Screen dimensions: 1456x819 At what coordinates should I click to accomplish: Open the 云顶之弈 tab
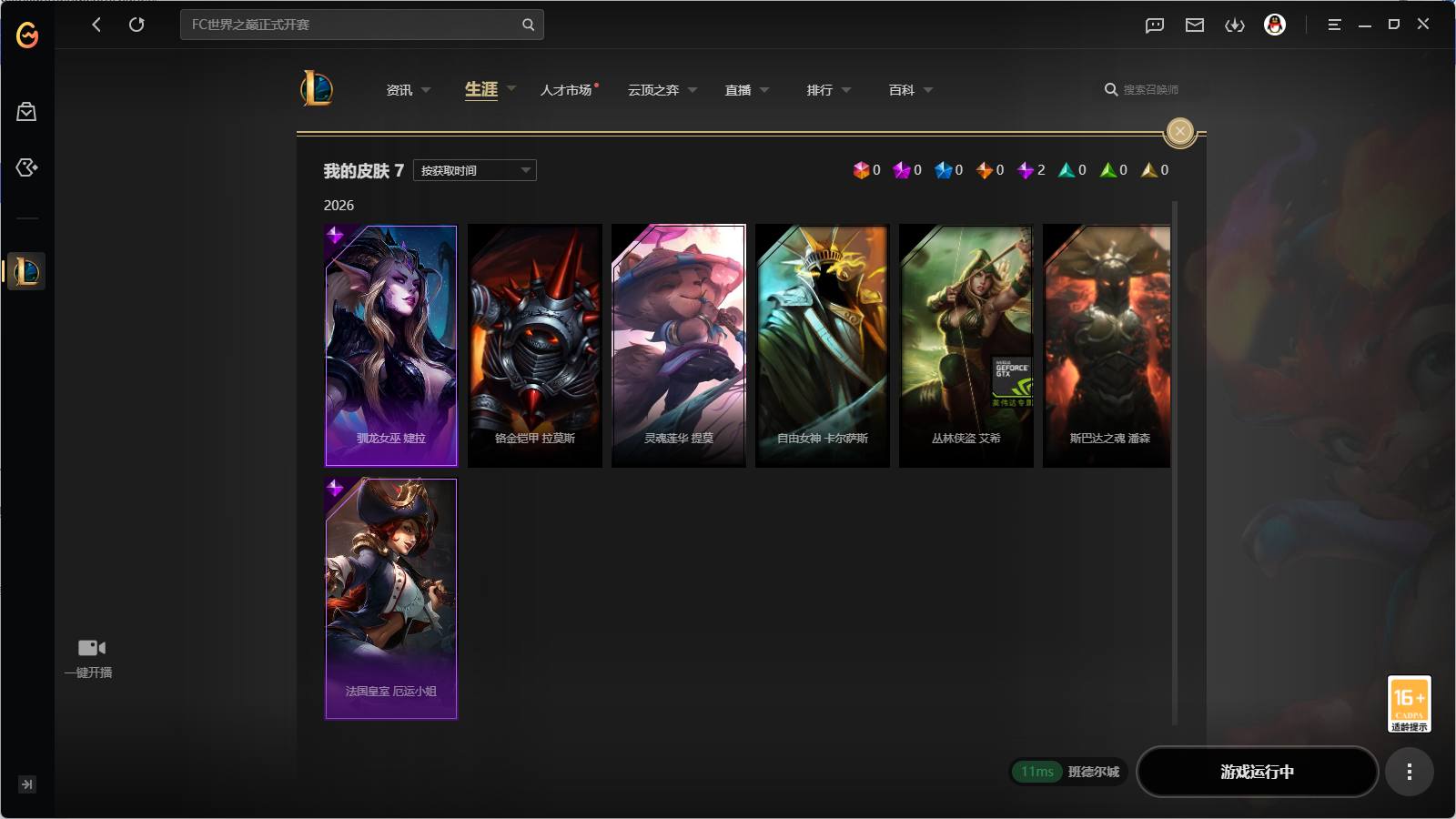tap(653, 90)
